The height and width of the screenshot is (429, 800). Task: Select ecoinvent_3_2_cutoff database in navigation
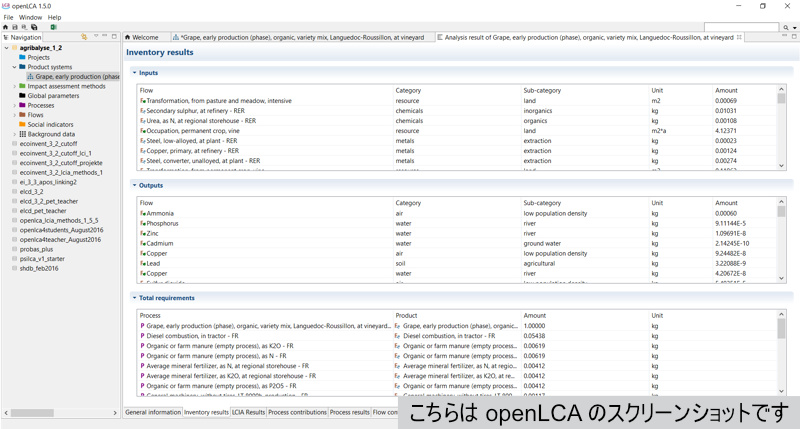tap(47, 143)
